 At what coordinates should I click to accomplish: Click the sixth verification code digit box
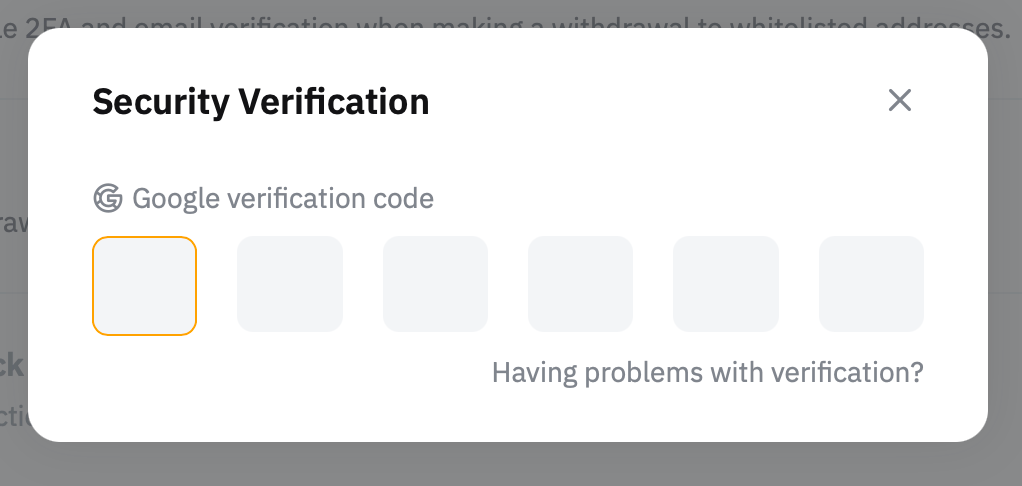[x=871, y=285]
